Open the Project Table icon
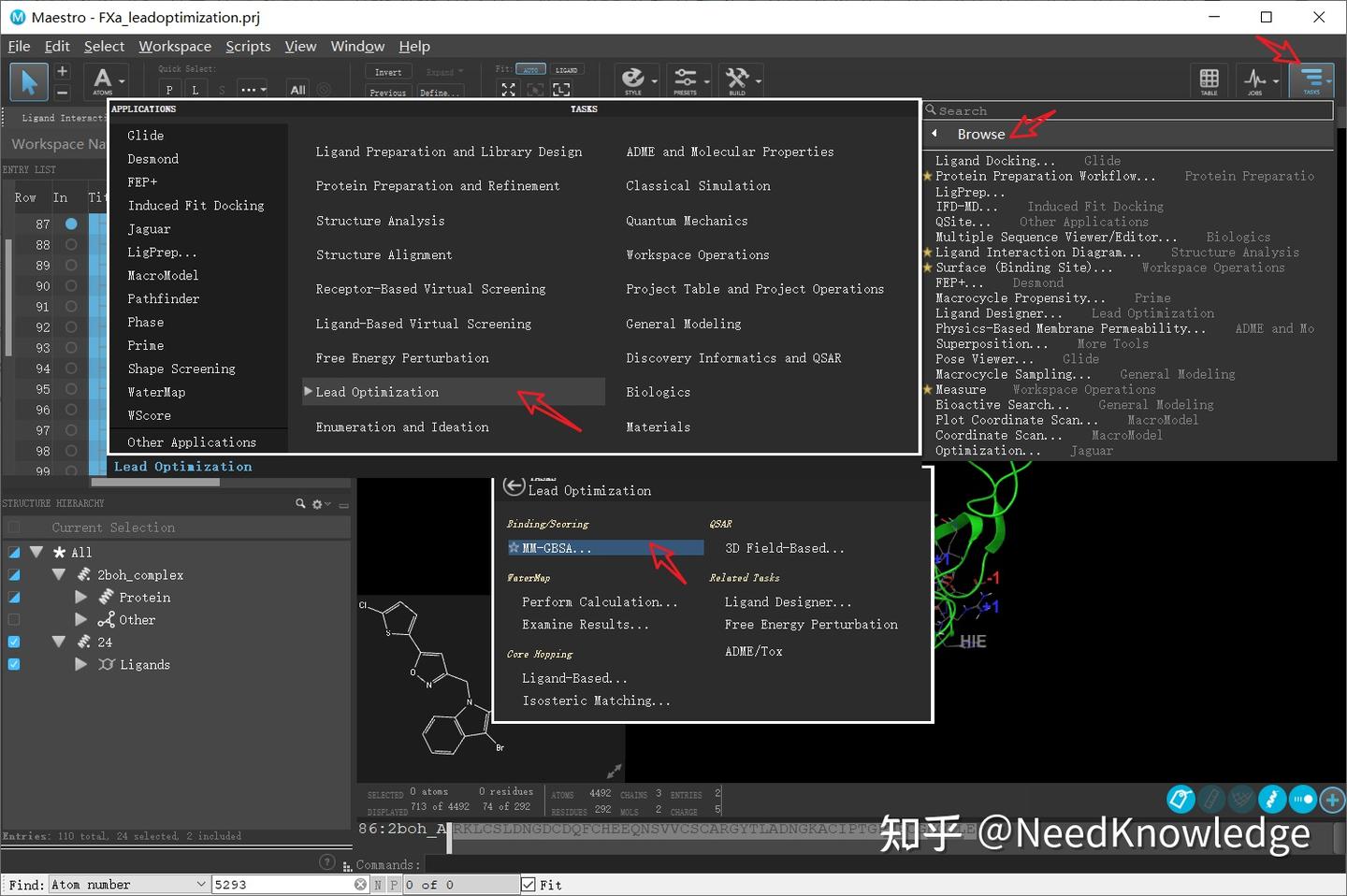Viewport: 1347px width, 896px height. (1209, 80)
